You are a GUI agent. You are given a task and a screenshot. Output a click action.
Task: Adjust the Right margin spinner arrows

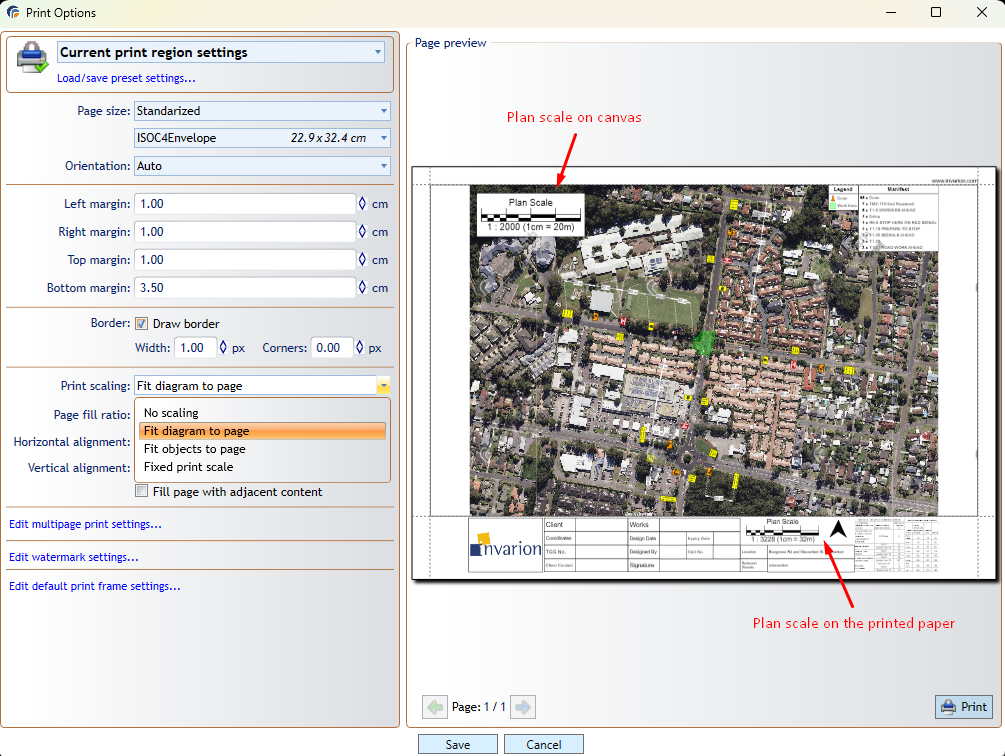[362, 232]
